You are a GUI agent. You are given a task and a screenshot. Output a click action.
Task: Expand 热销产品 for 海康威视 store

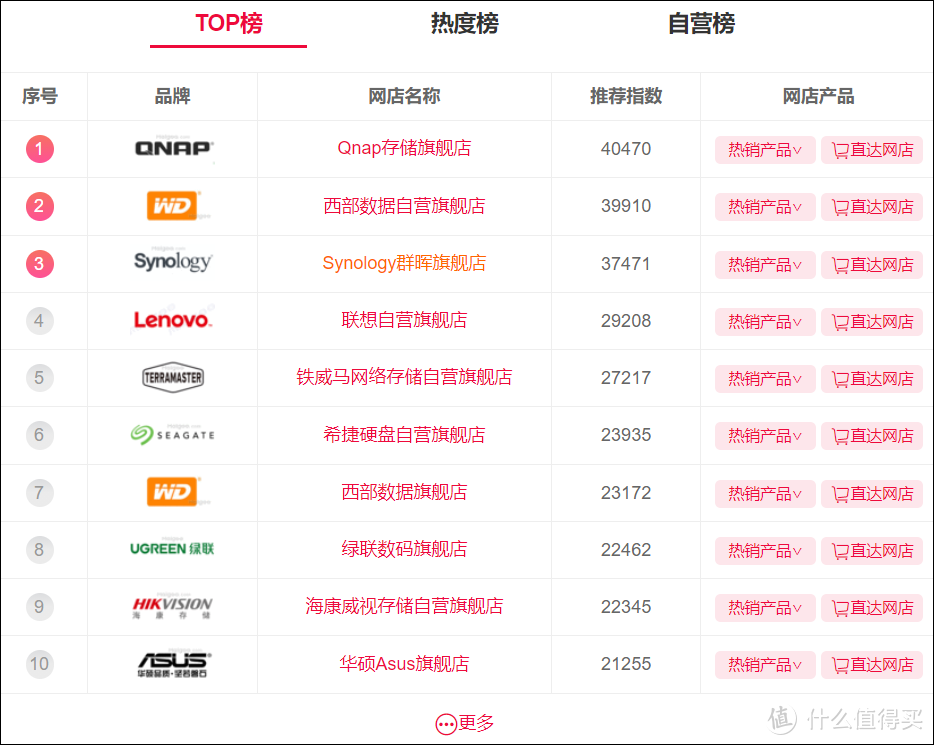[765, 608]
